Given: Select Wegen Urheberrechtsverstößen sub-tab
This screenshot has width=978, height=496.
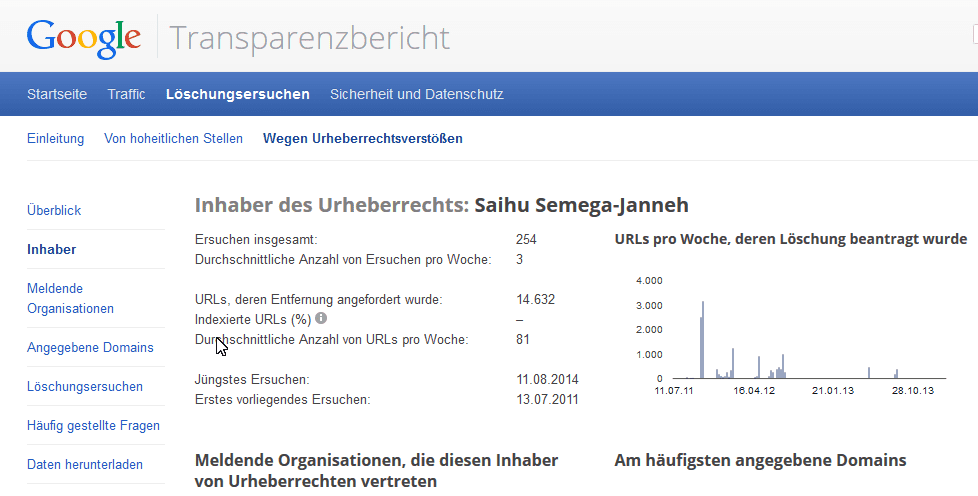Looking at the screenshot, I should click(x=363, y=139).
